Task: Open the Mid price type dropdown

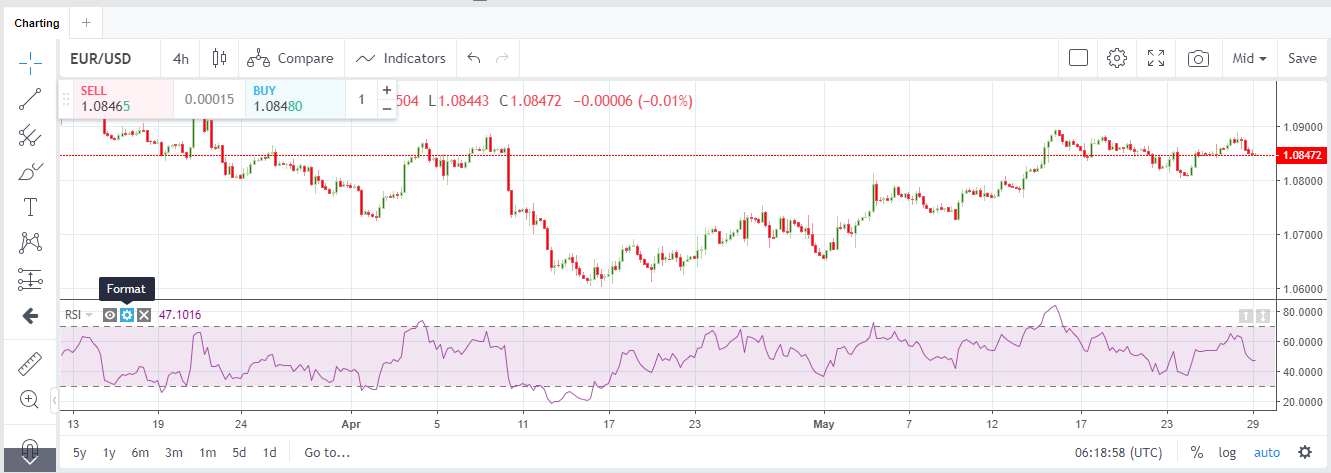Action: 1249,58
